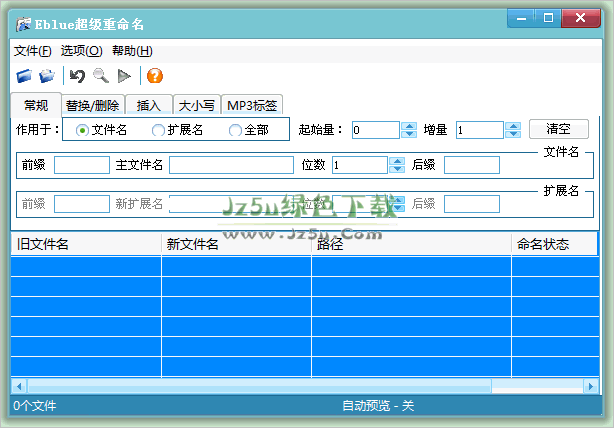Click the 新文件名 column header
The height and width of the screenshot is (428, 614).
(x=236, y=244)
